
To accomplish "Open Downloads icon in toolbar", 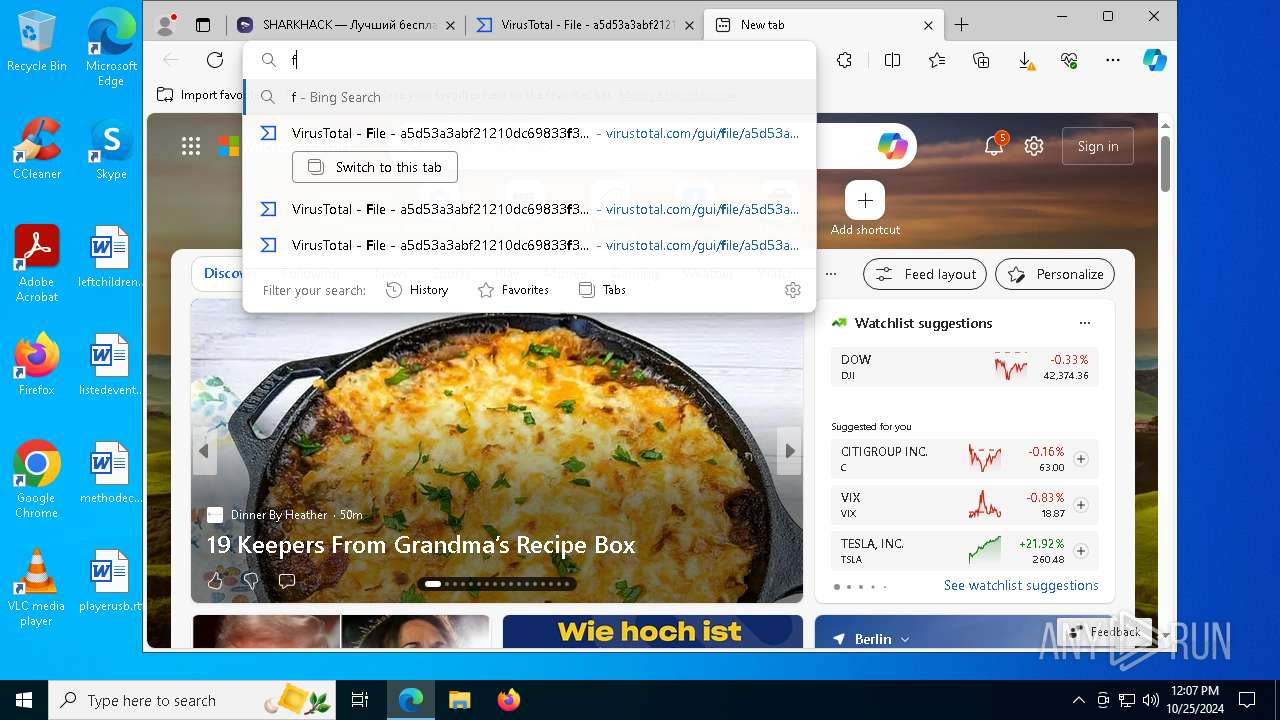I will coord(1026,60).
